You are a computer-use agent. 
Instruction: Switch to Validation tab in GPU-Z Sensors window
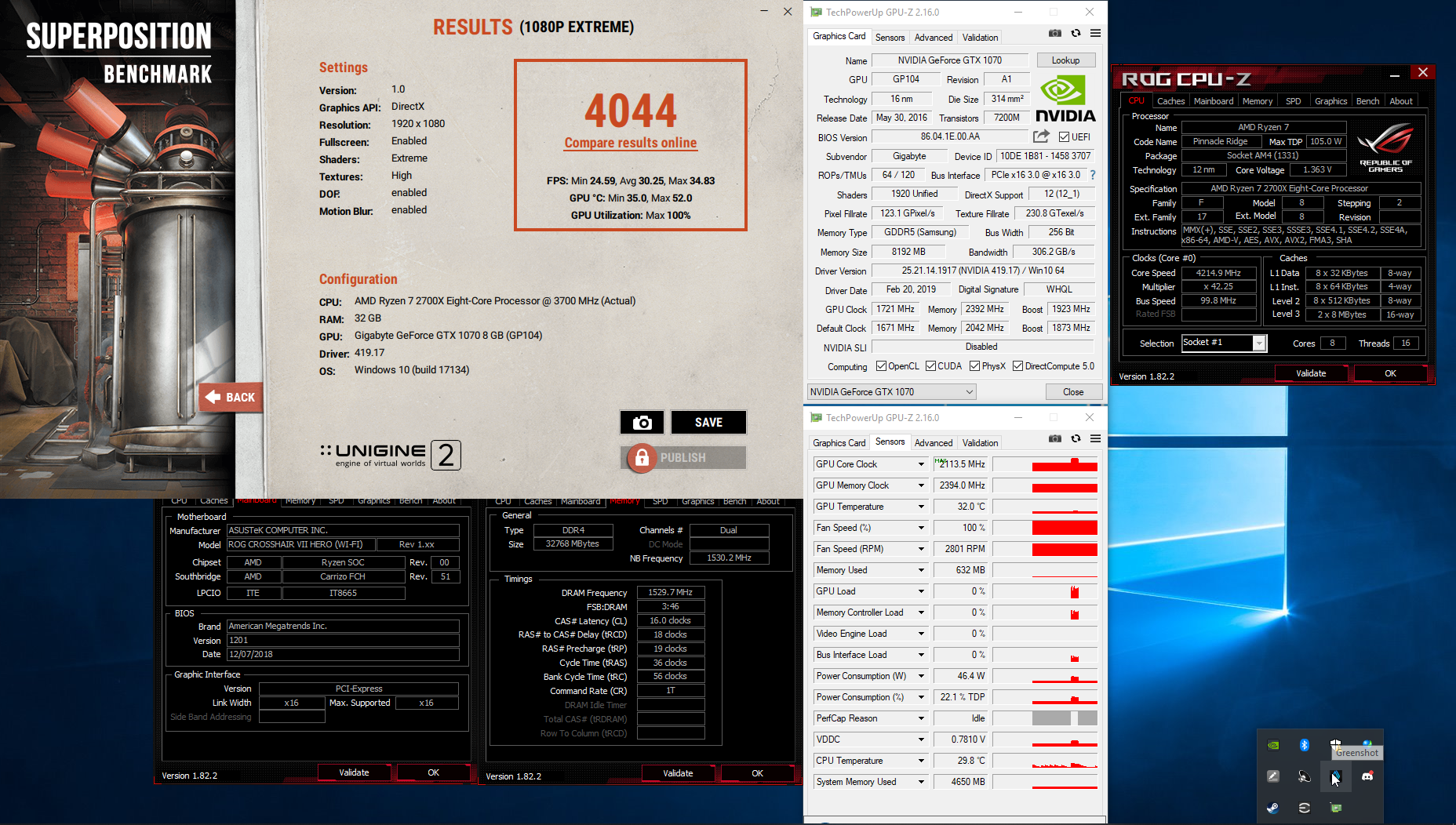click(981, 442)
